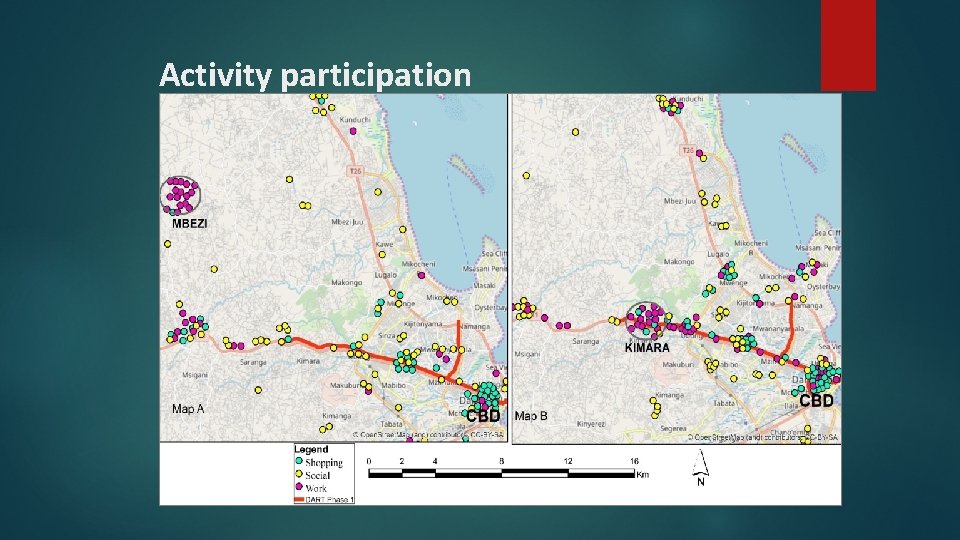Click the Kawe label on Map A
The height and width of the screenshot is (540, 960).
[384, 245]
